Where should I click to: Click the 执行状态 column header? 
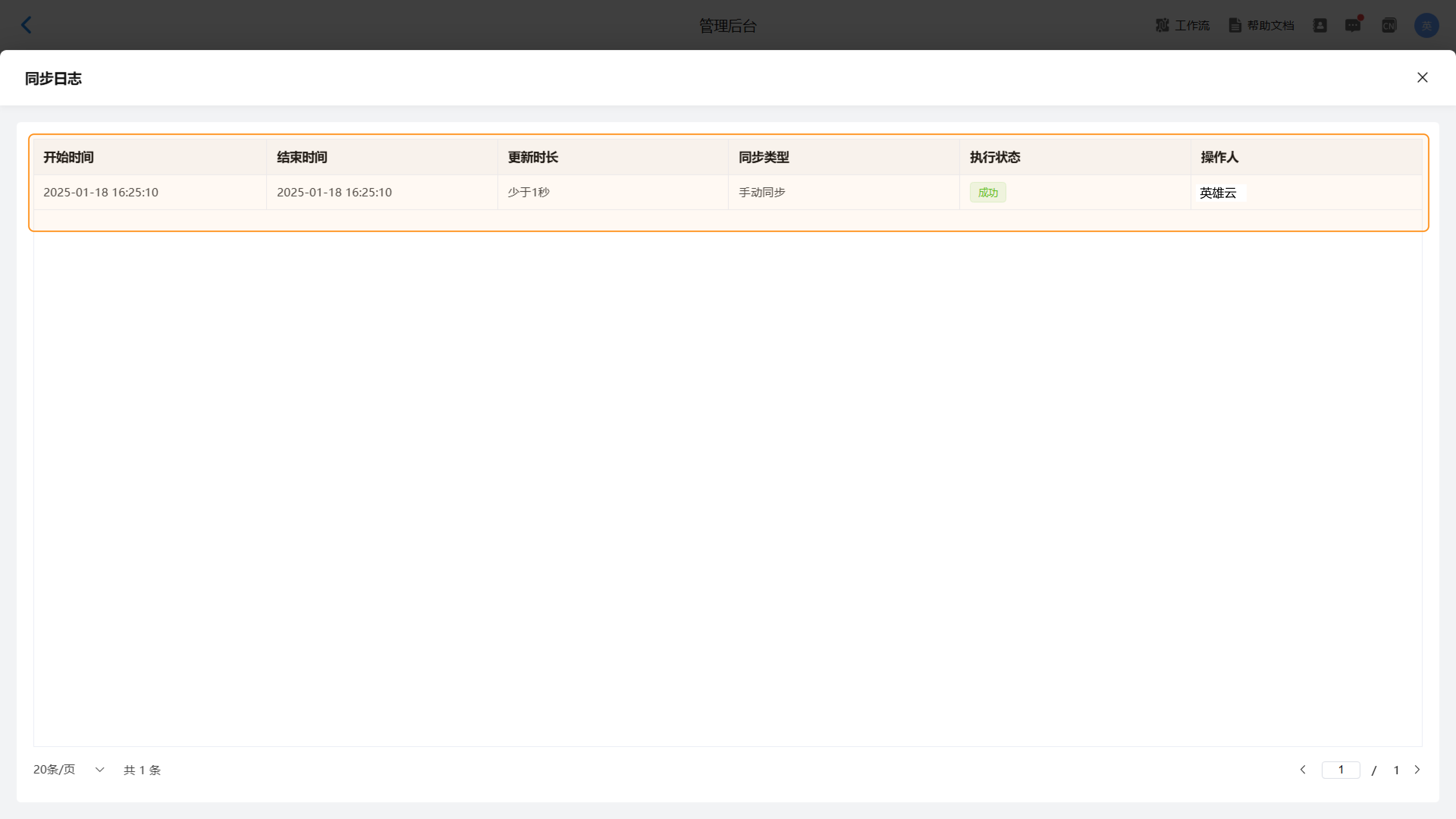click(x=1076, y=157)
